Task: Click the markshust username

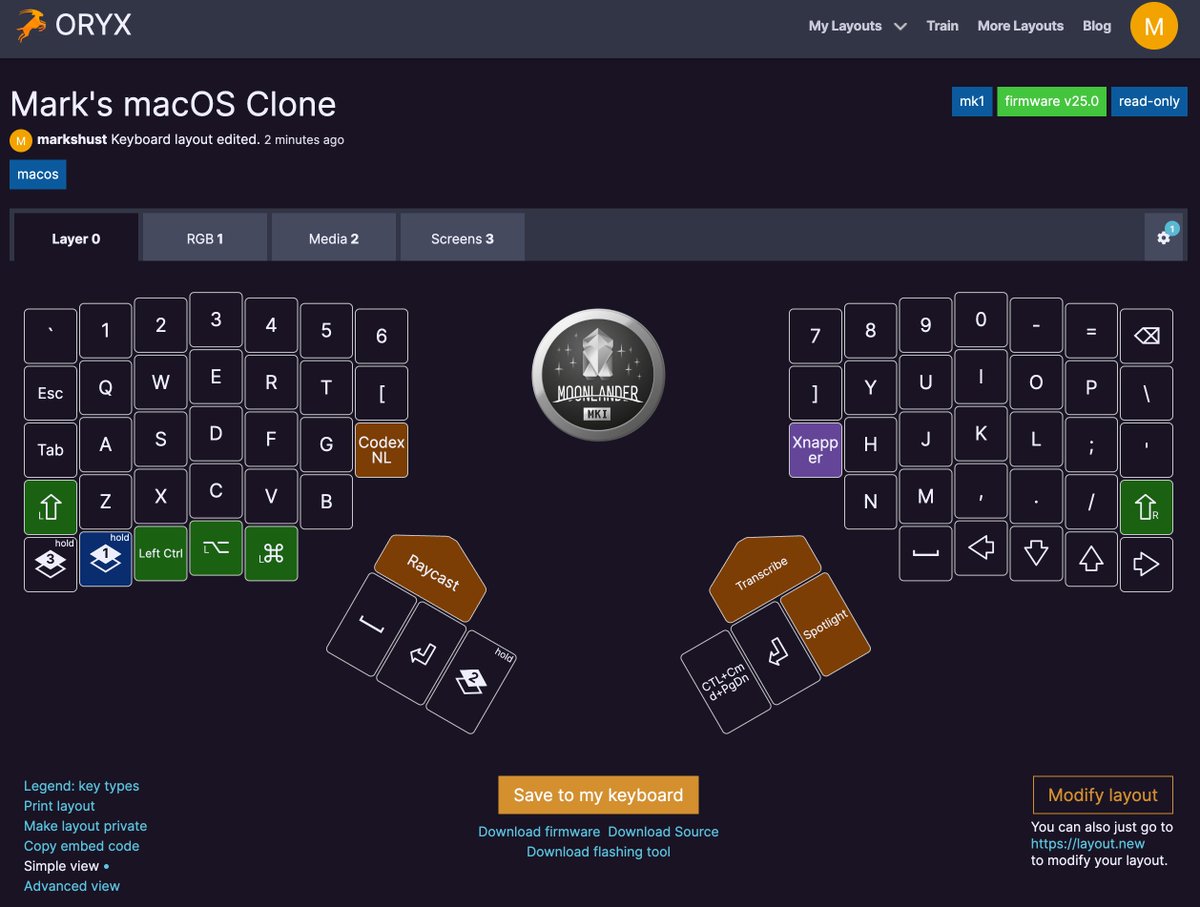Action: click(72, 140)
